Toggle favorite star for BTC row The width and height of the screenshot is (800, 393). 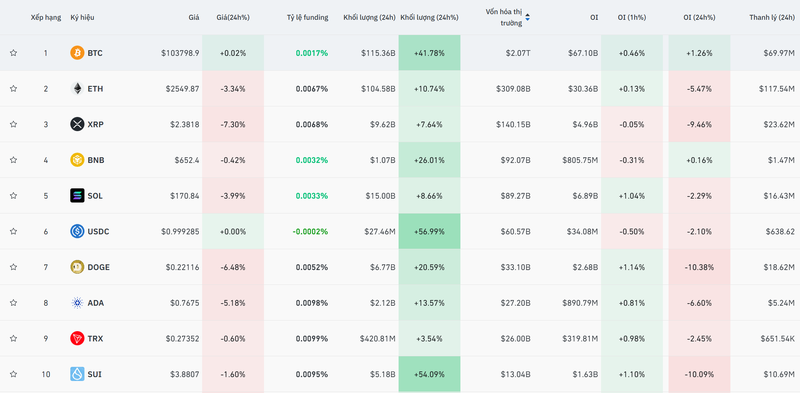point(13,53)
